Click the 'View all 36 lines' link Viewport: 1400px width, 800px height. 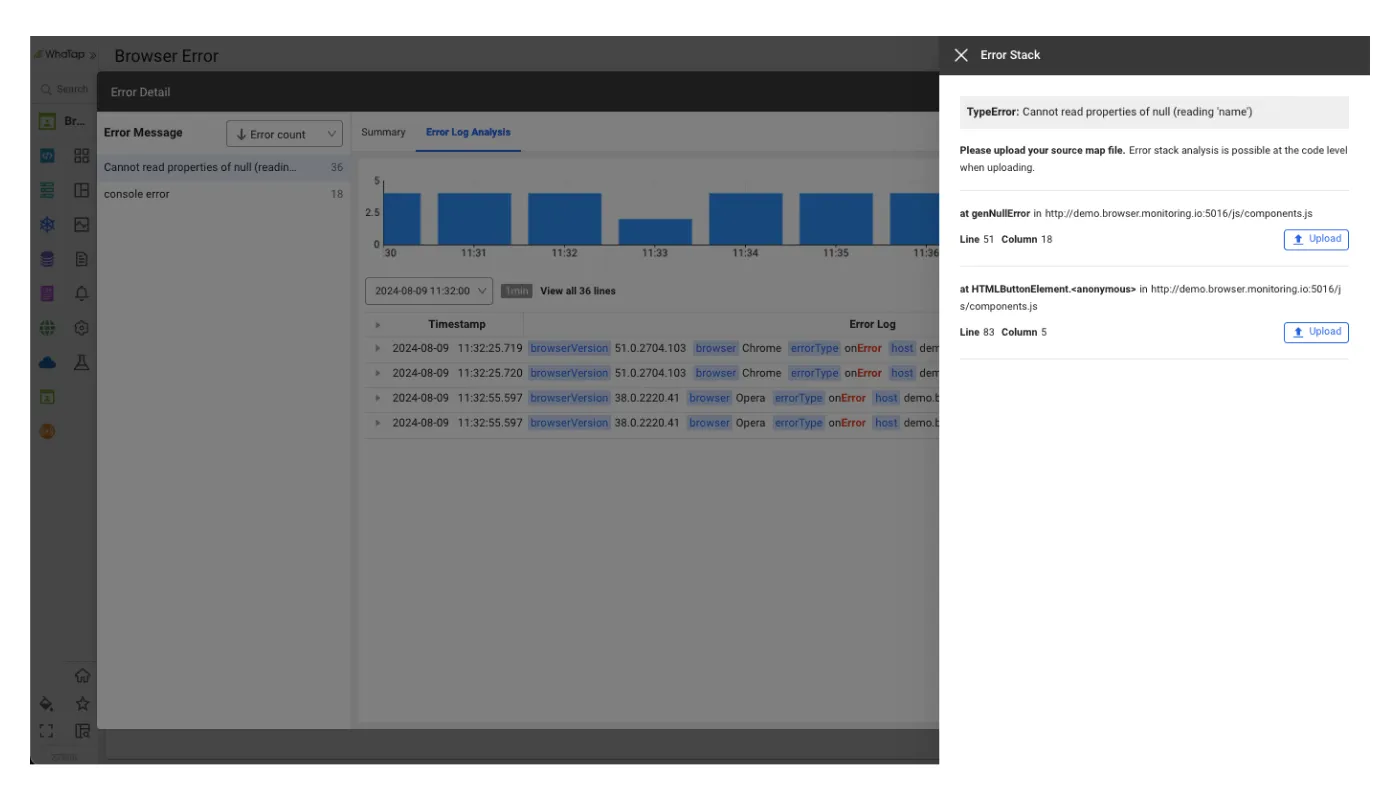point(578,291)
